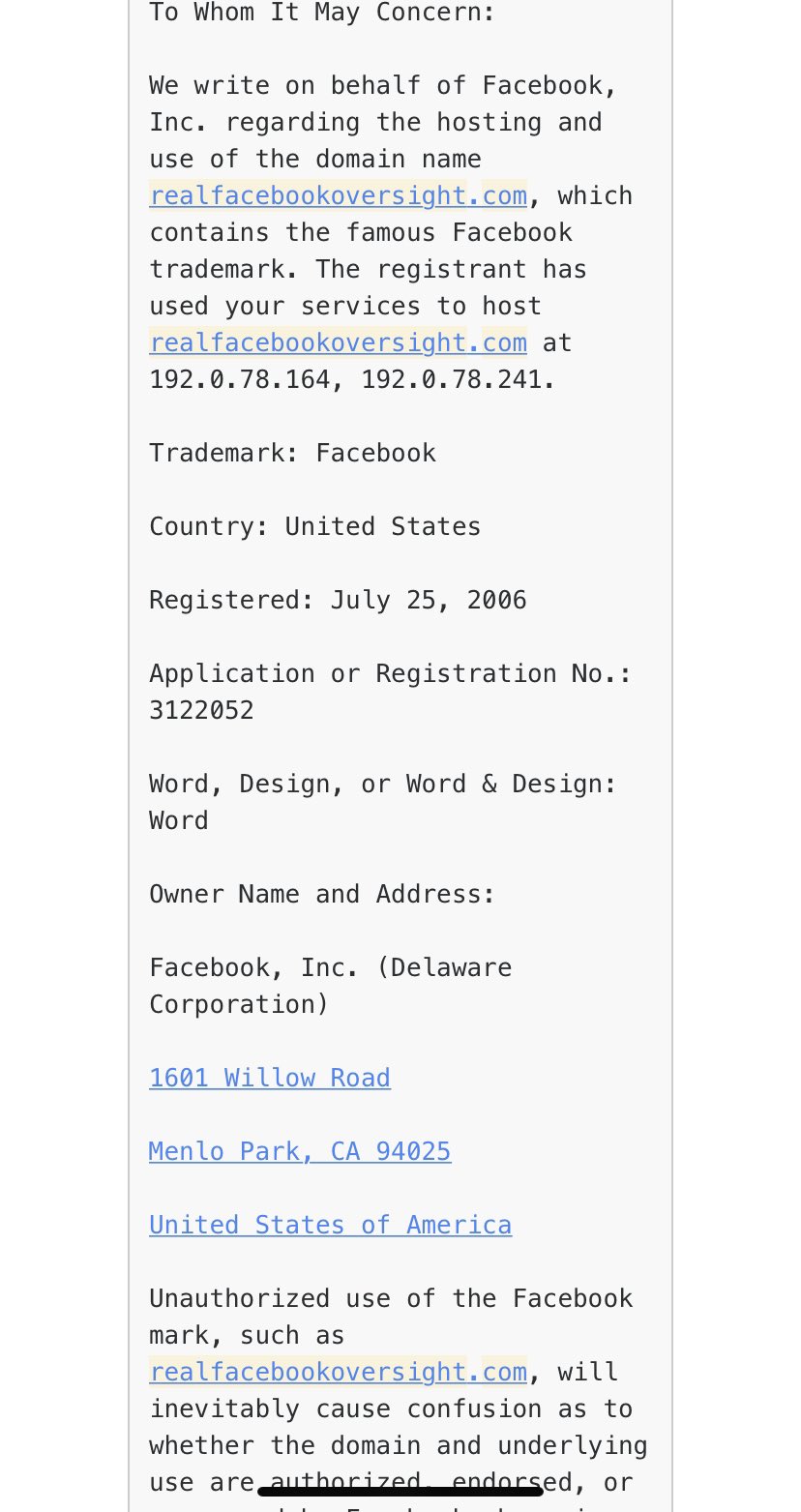Viewport: 801px width, 1512px height.
Task: Tap the United States of America link
Action: (x=330, y=1225)
